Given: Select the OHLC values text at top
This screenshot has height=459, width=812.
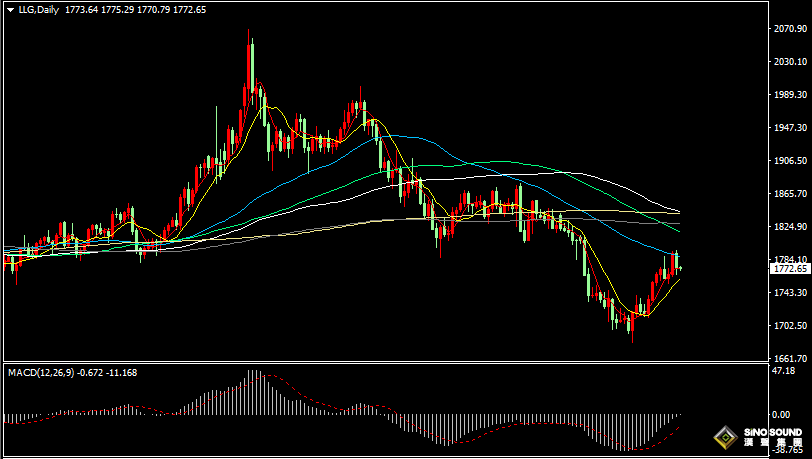Looking at the screenshot, I should tap(136, 10).
